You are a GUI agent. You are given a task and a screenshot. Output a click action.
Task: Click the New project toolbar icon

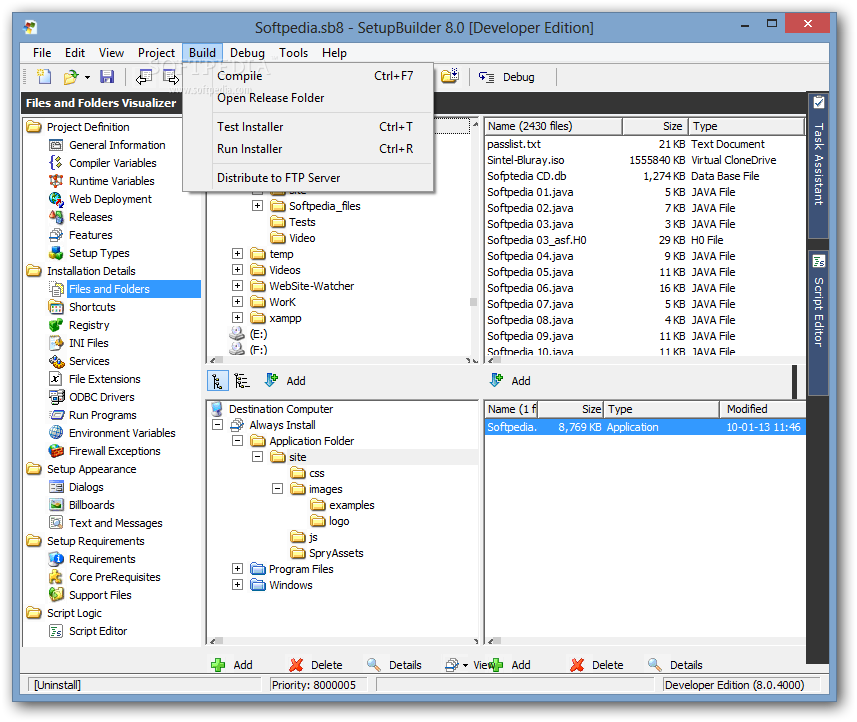(x=44, y=77)
